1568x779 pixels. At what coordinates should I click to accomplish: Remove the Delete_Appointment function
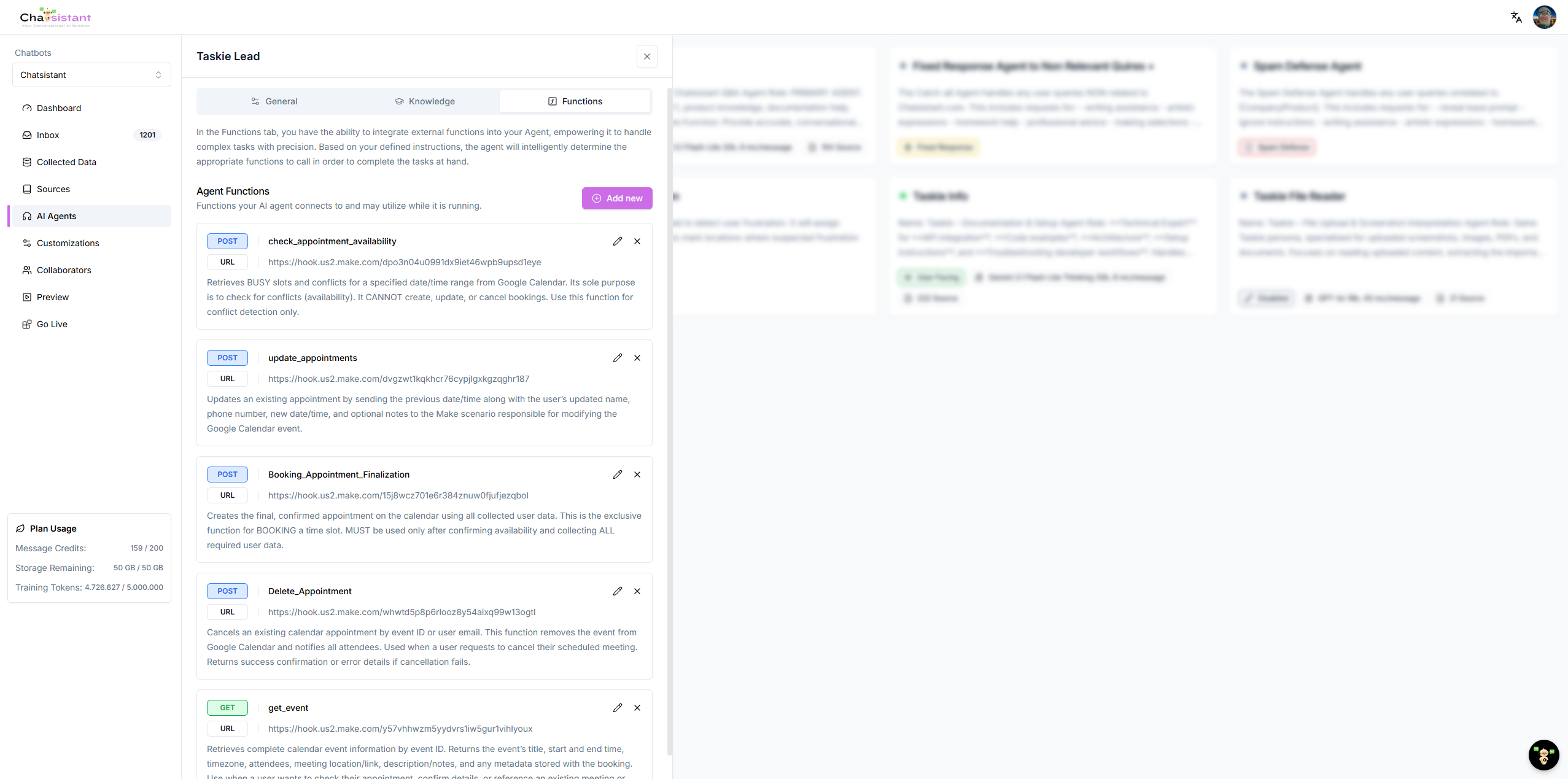click(x=637, y=591)
